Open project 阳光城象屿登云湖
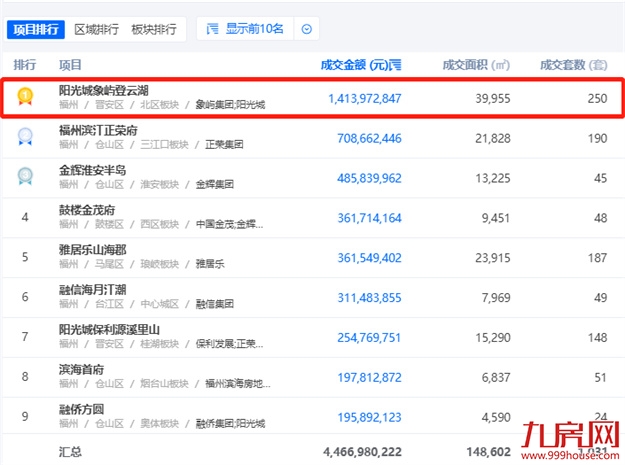625x465 pixels. 104,90
